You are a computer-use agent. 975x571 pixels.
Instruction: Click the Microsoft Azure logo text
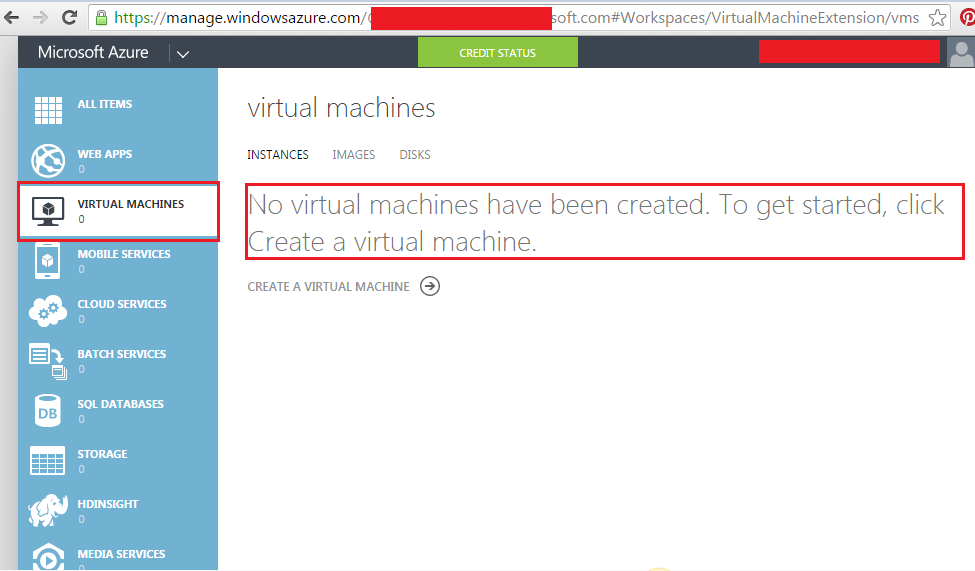click(x=93, y=52)
